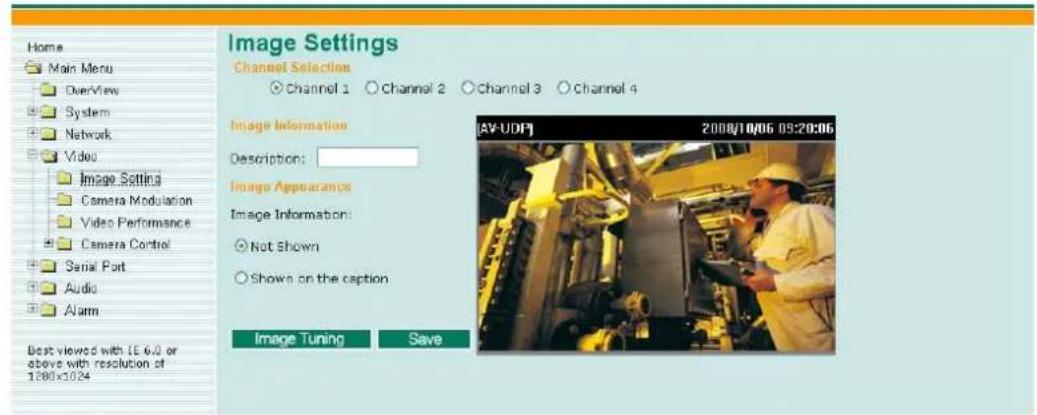The width and height of the screenshot is (1037, 415).
Task: Click the Main Menu folder icon
Action: pyautogui.click(x=32, y=68)
